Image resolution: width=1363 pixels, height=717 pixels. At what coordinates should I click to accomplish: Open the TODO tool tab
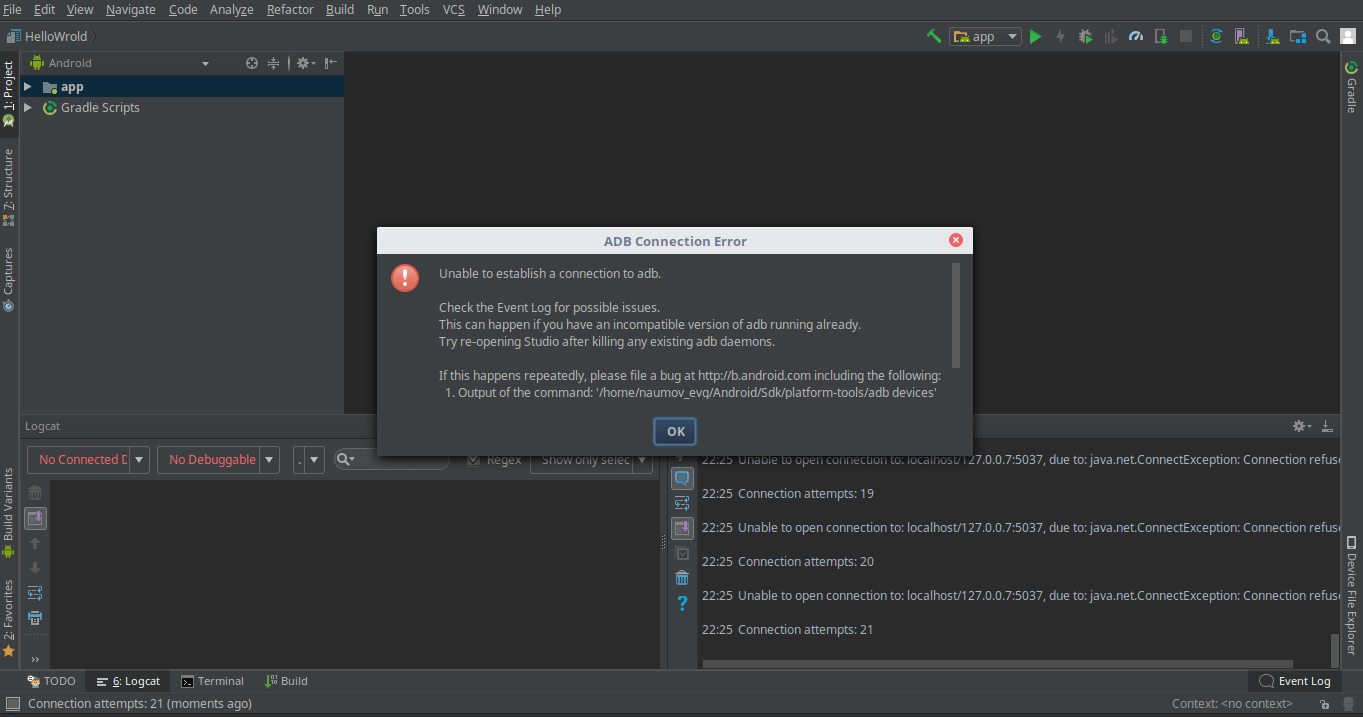coord(51,681)
